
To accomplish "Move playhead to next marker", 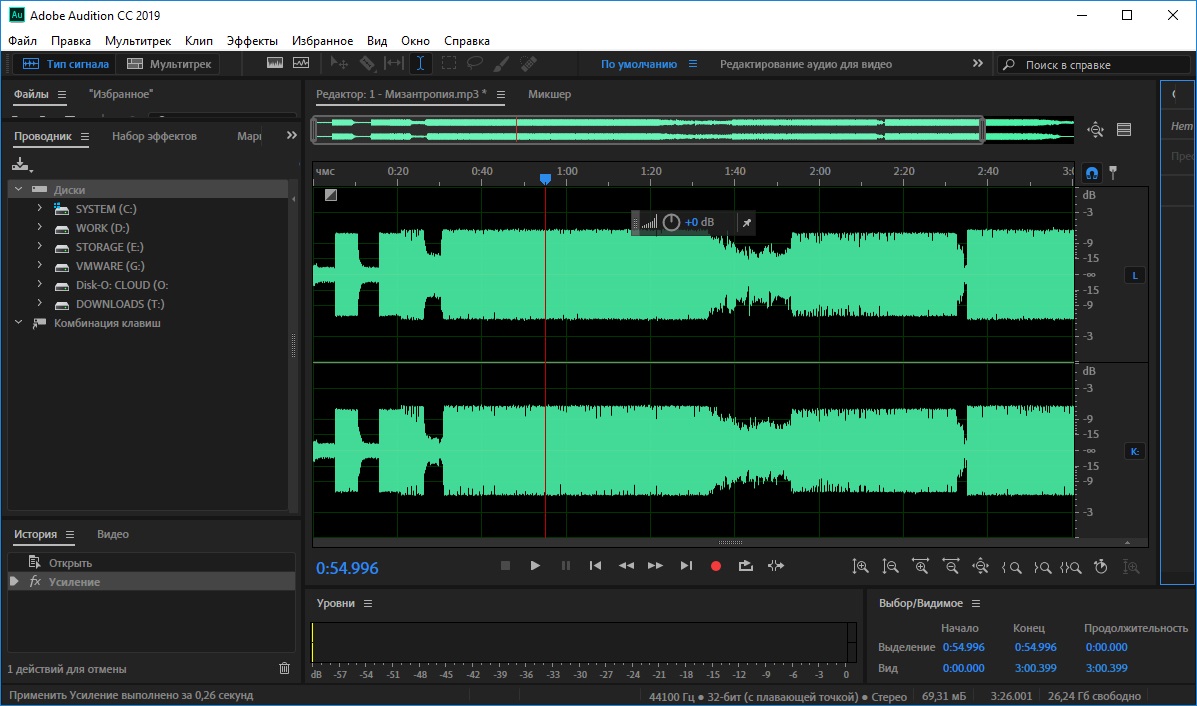I will click(x=685, y=566).
